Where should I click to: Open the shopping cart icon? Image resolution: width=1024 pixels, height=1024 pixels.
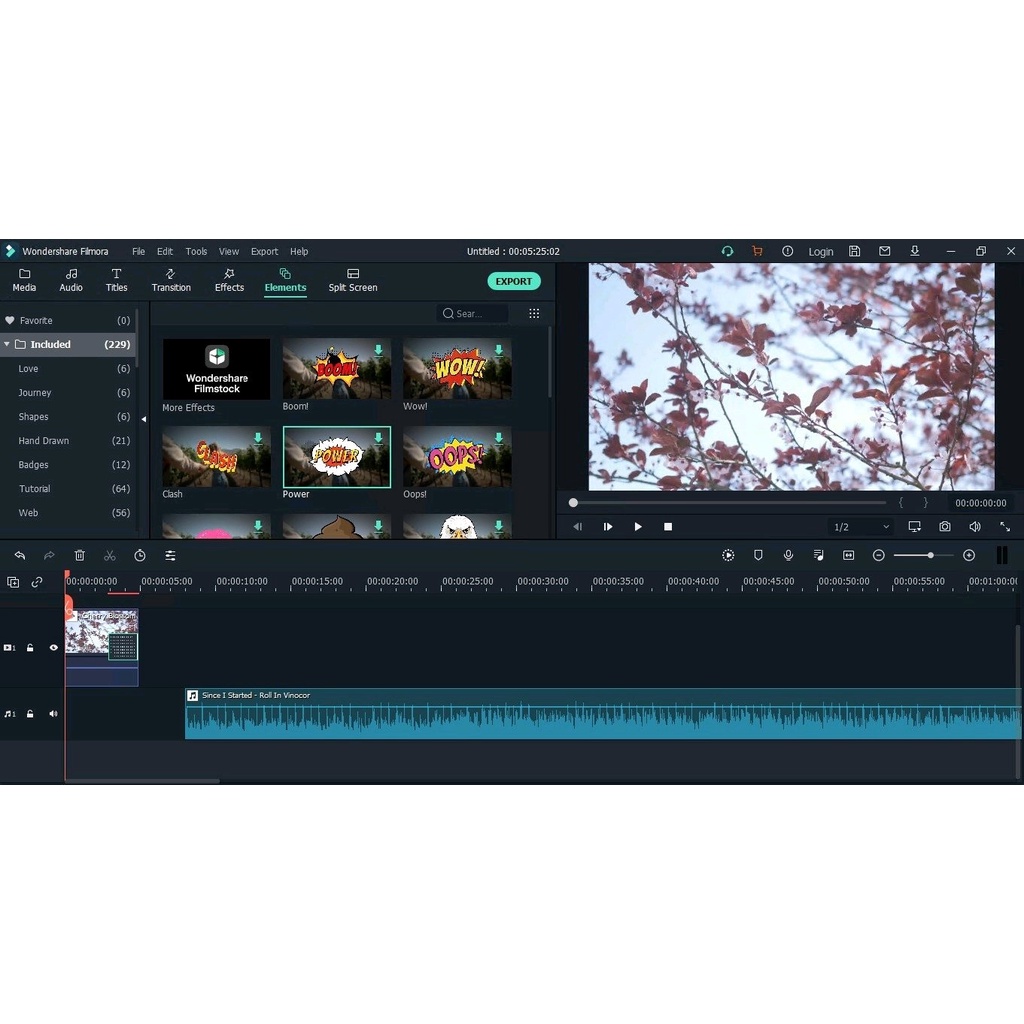757,251
